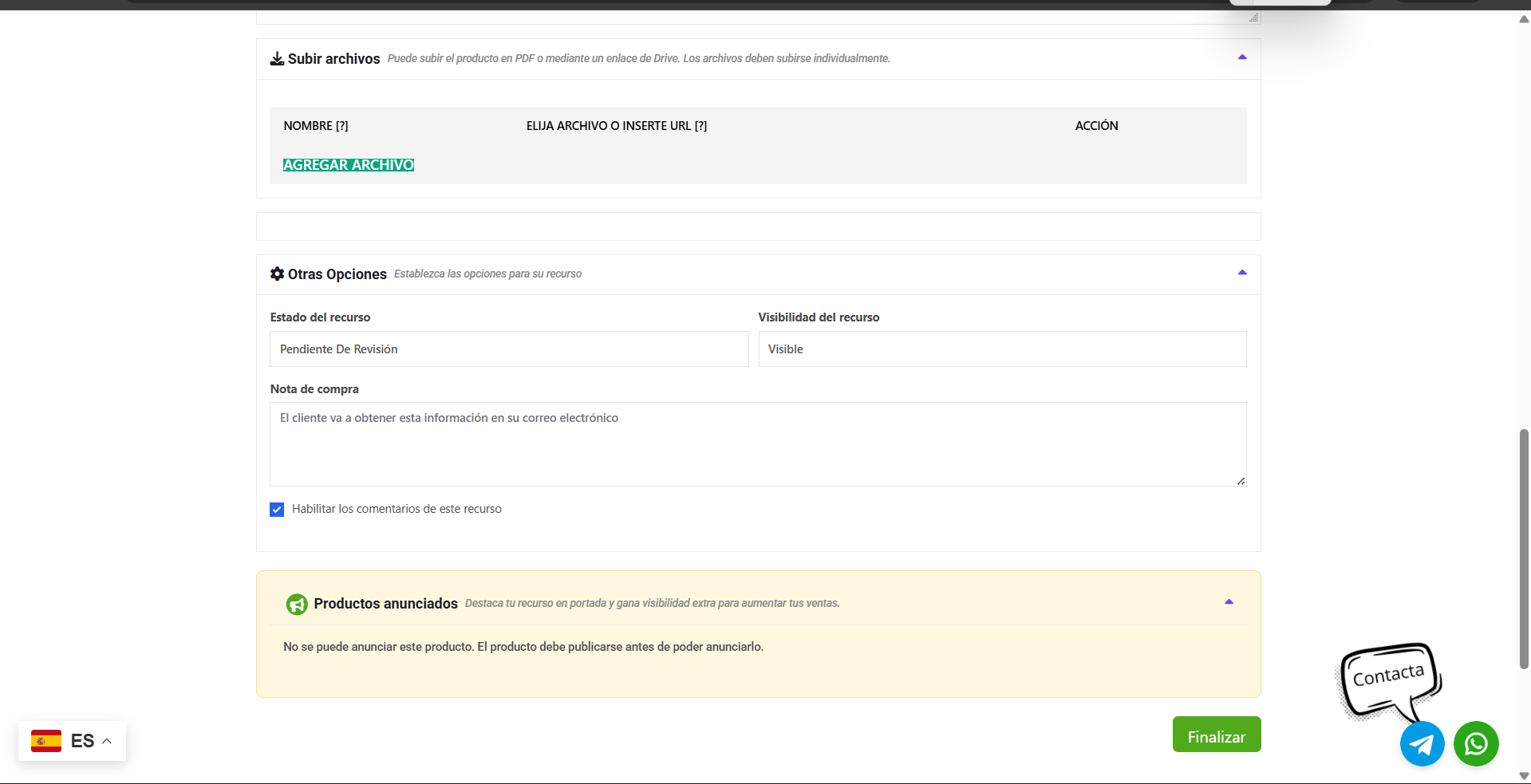Click the scrollbar down arrow
This screenshot has width=1531, height=784.
click(x=1524, y=776)
